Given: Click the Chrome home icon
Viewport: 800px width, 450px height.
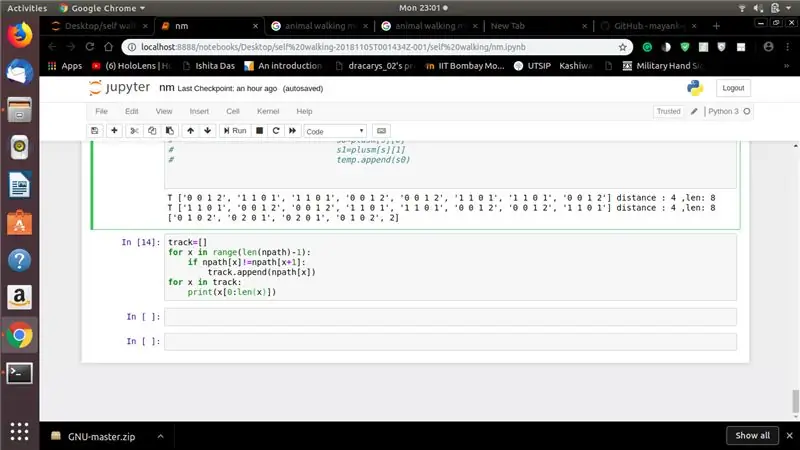Looking at the screenshot, I should click(108, 47).
